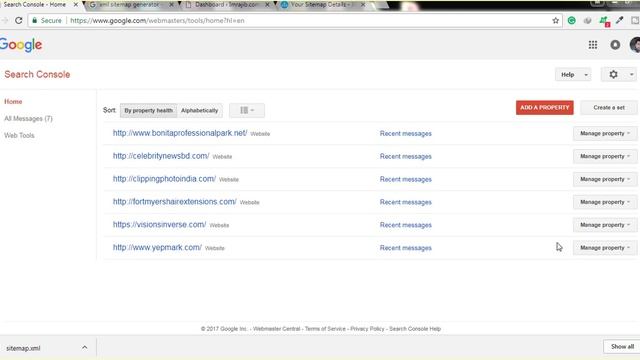Go to Home in sidebar

[x=13, y=102]
